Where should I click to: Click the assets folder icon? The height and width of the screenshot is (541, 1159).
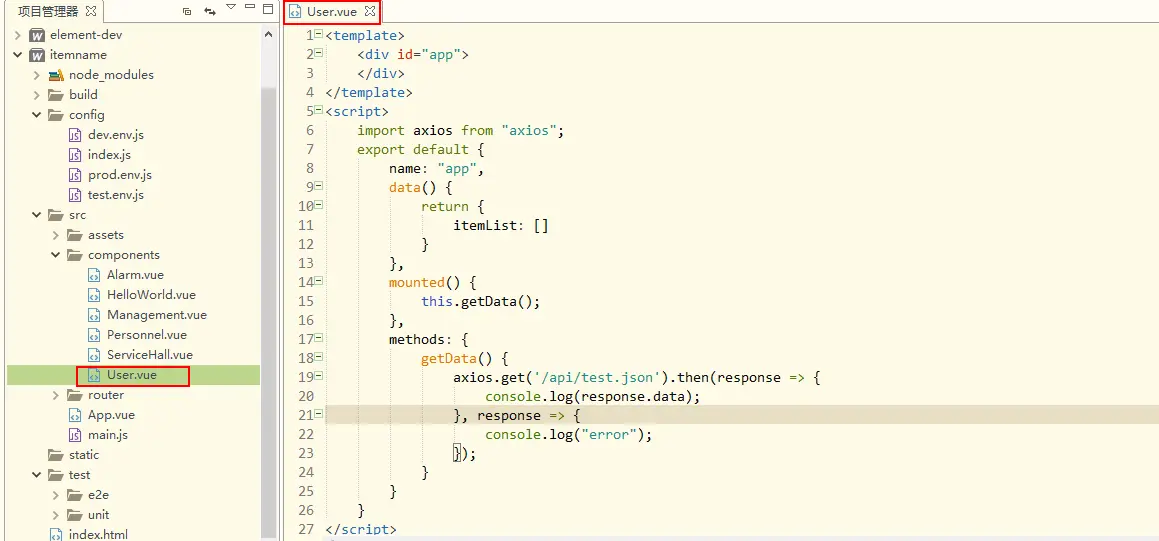pyautogui.click(x=75, y=235)
